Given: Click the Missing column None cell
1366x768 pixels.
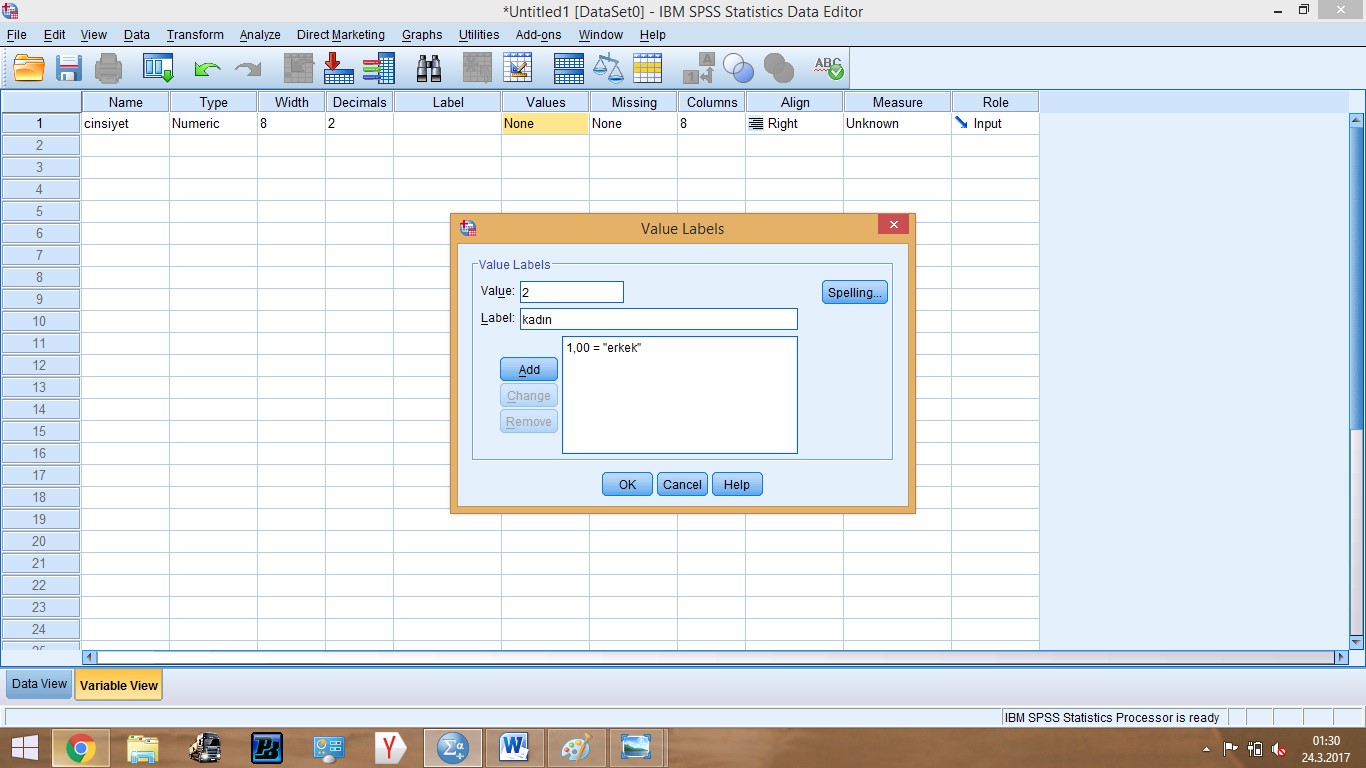Looking at the screenshot, I should [633, 124].
